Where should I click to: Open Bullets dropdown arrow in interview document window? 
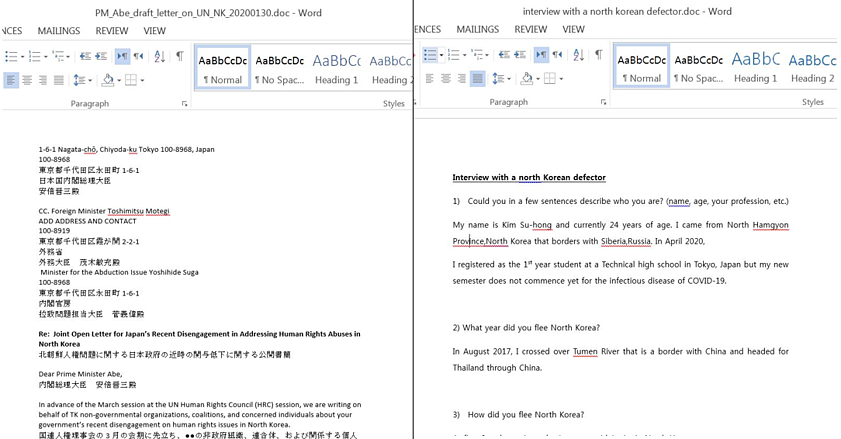[441, 55]
